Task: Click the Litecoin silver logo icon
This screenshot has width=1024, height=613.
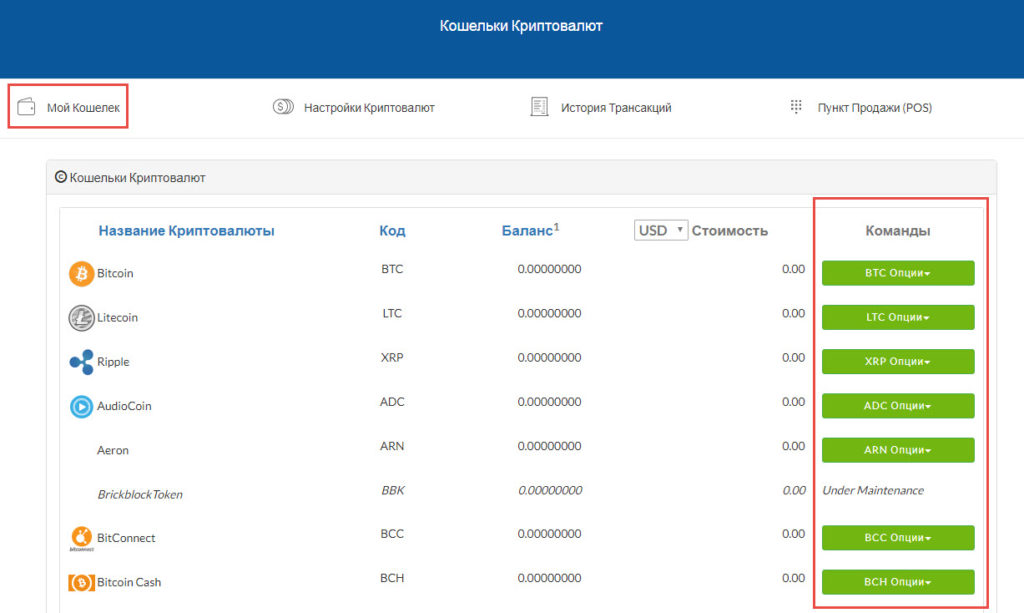Action: 81,318
